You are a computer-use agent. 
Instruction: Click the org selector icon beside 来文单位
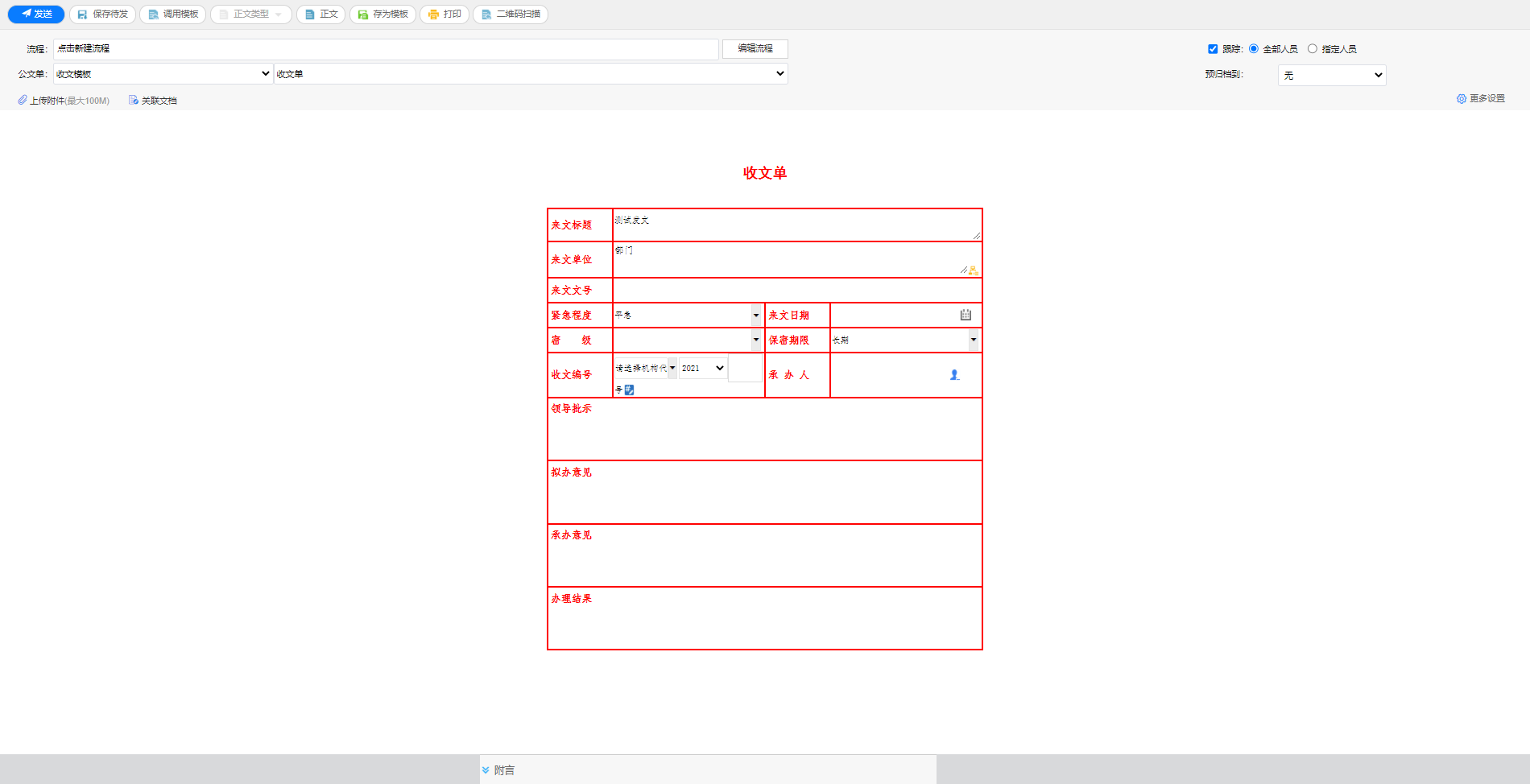[974, 270]
